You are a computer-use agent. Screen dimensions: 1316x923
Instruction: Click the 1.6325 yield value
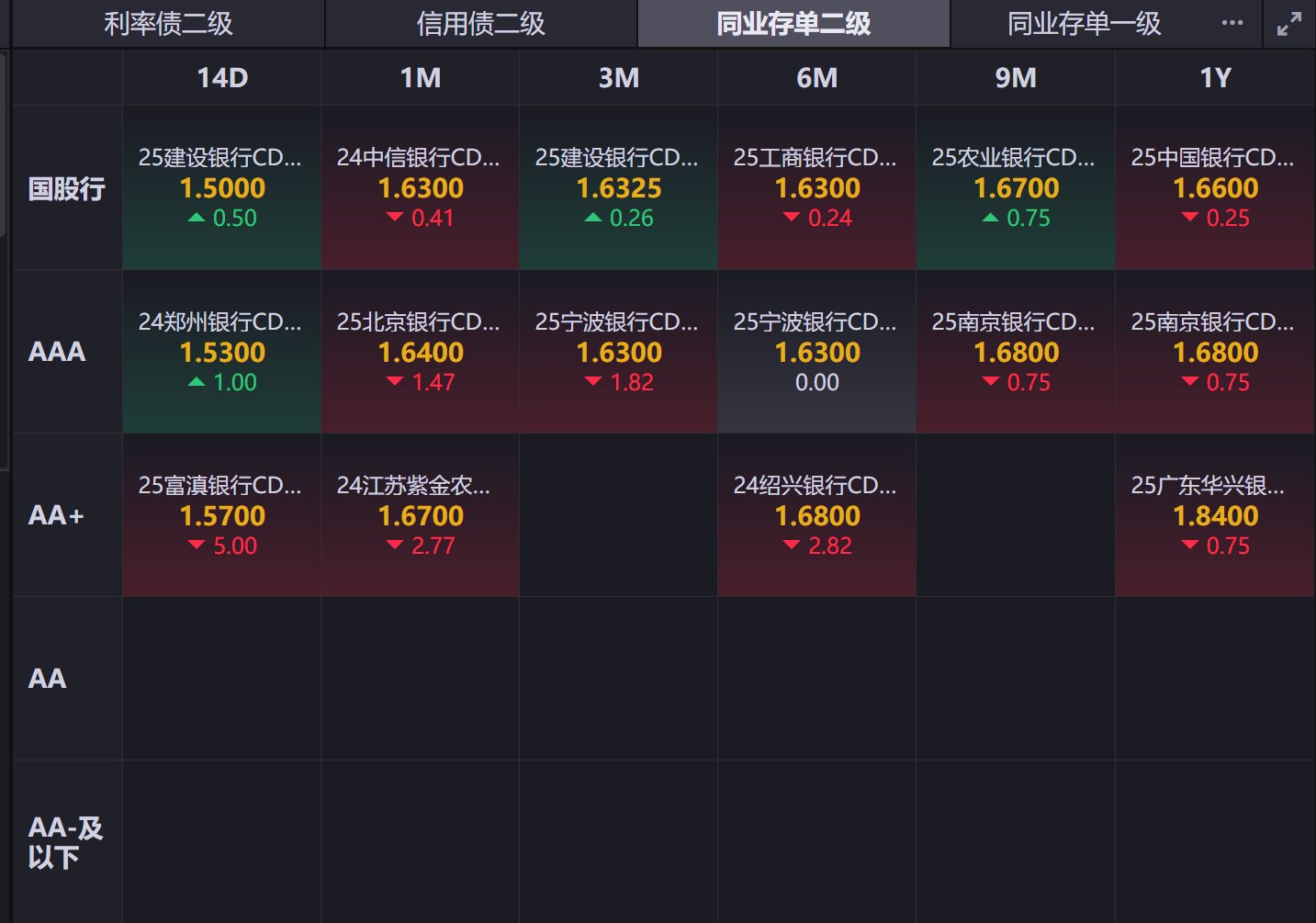[619, 188]
